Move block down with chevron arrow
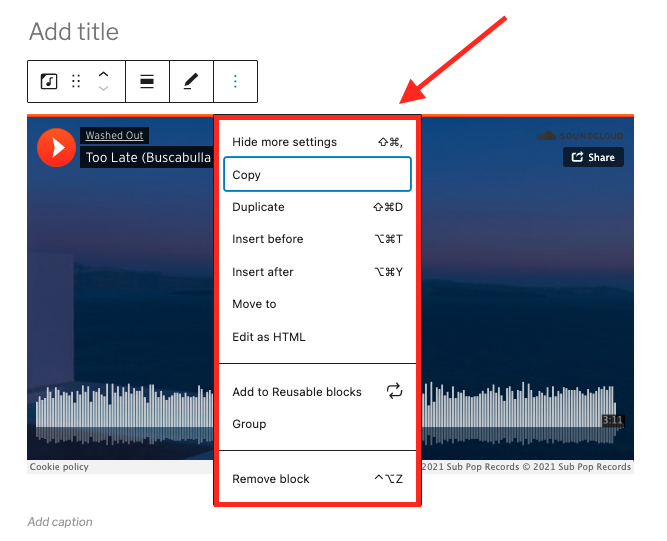Image resolution: width=667 pixels, height=541 pixels. [x=103, y=88]
